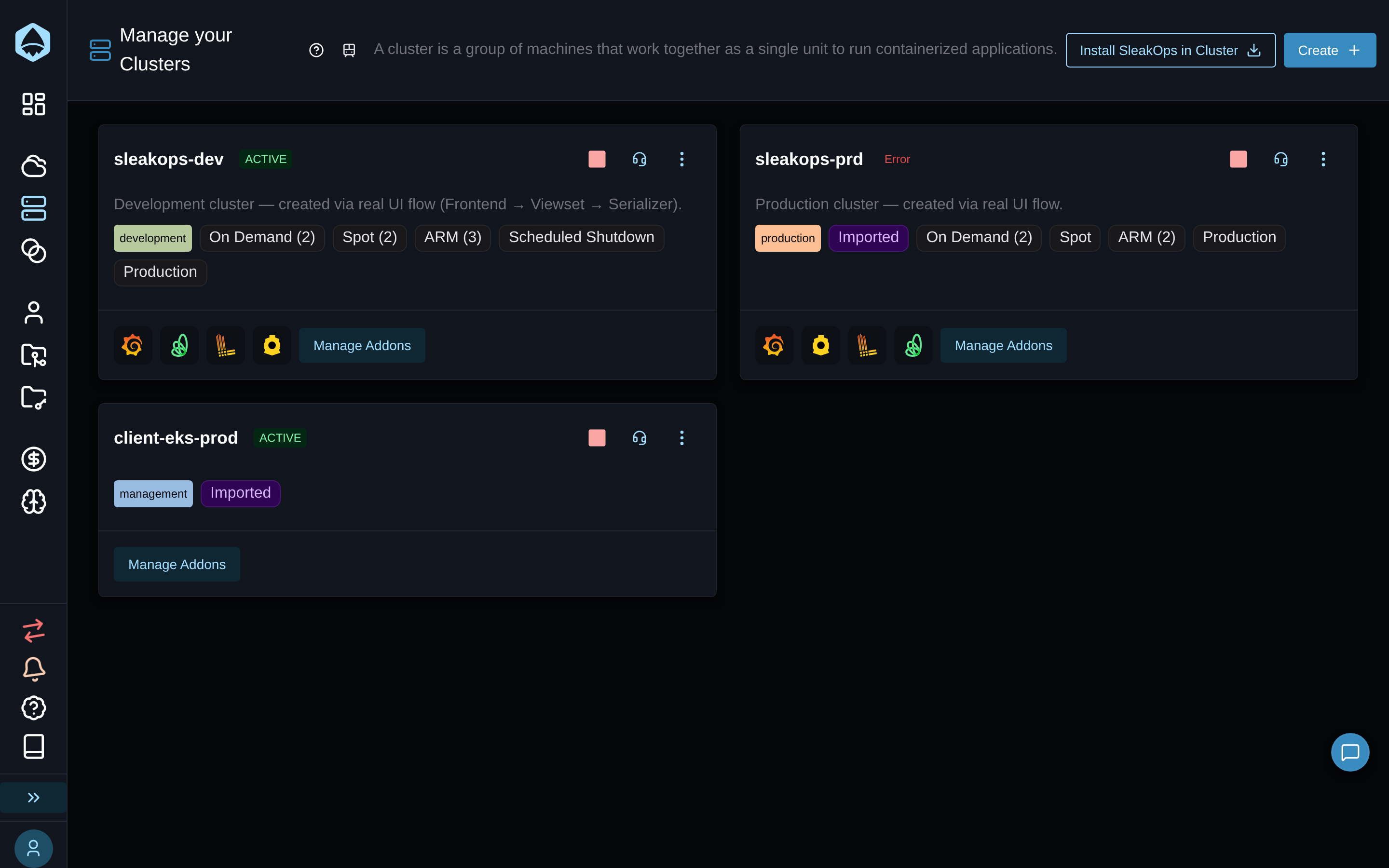Click the red swap arrows sidebar icon
Image resolution: width=1389 pixels, height=868 pixels.
tap(33, 630)
